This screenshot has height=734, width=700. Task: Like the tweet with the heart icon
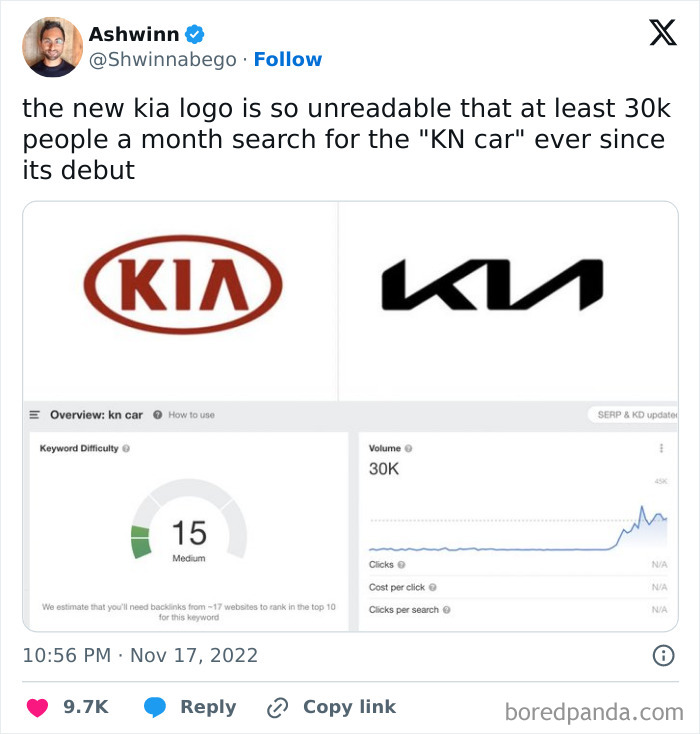click(x=37, y=707)
